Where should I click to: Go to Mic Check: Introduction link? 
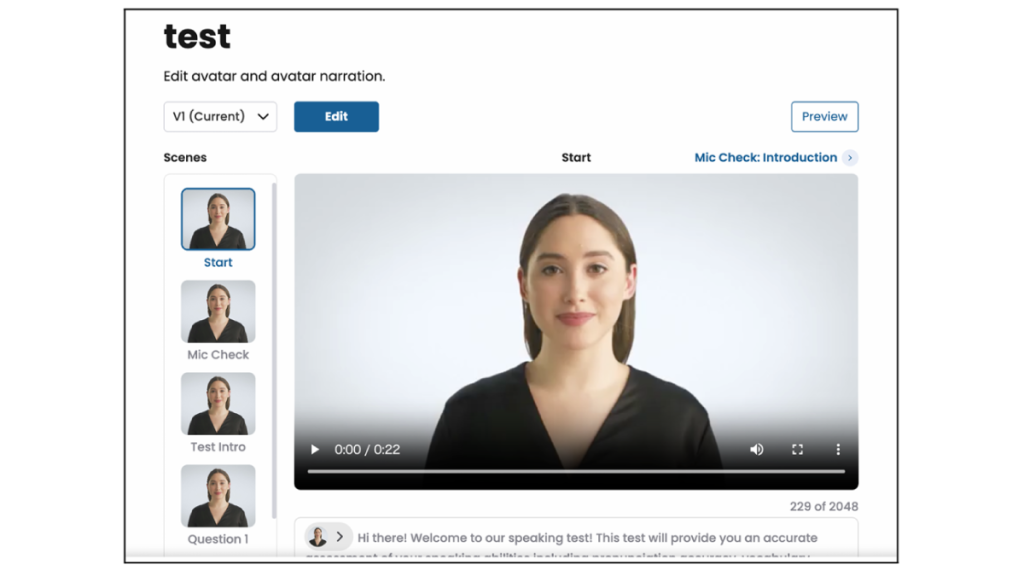coord(765,158)
